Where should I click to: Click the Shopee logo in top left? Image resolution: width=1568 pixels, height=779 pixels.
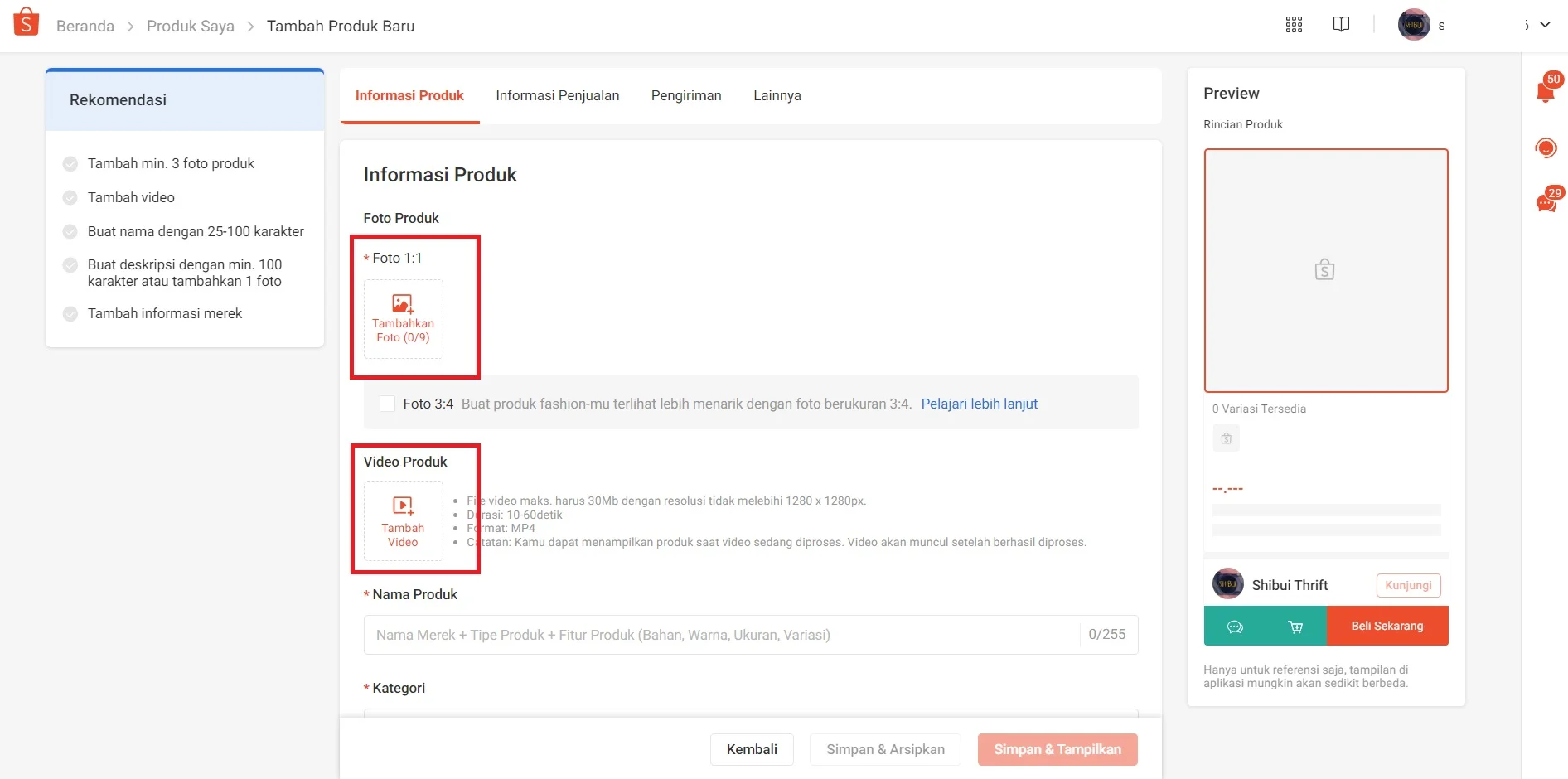(x=25, y=22)
